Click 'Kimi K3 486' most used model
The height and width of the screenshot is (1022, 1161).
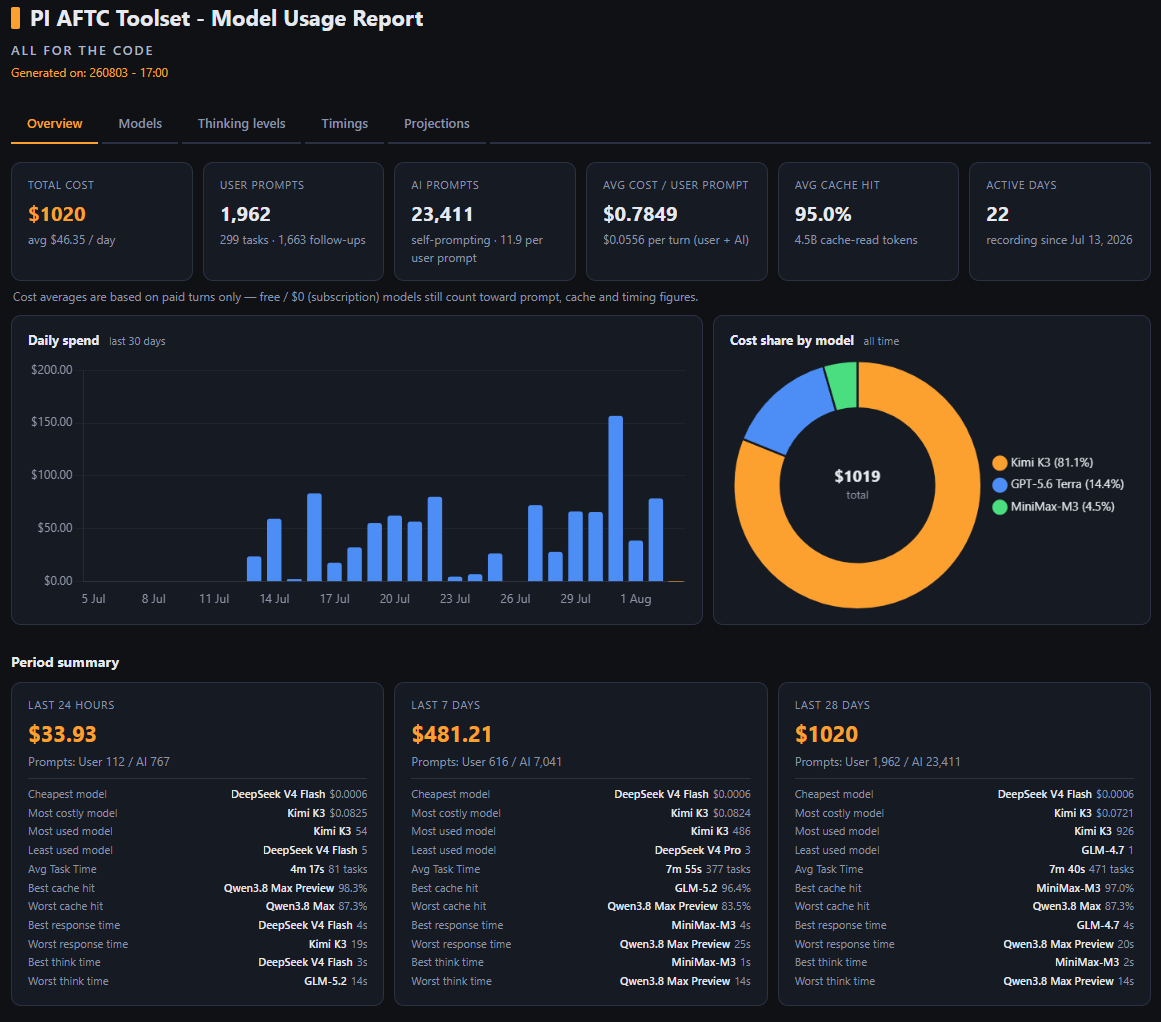click(x=720, y=831)
